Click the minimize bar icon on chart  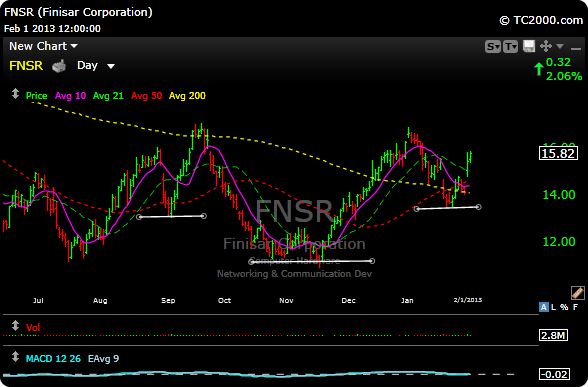(575, 48)
